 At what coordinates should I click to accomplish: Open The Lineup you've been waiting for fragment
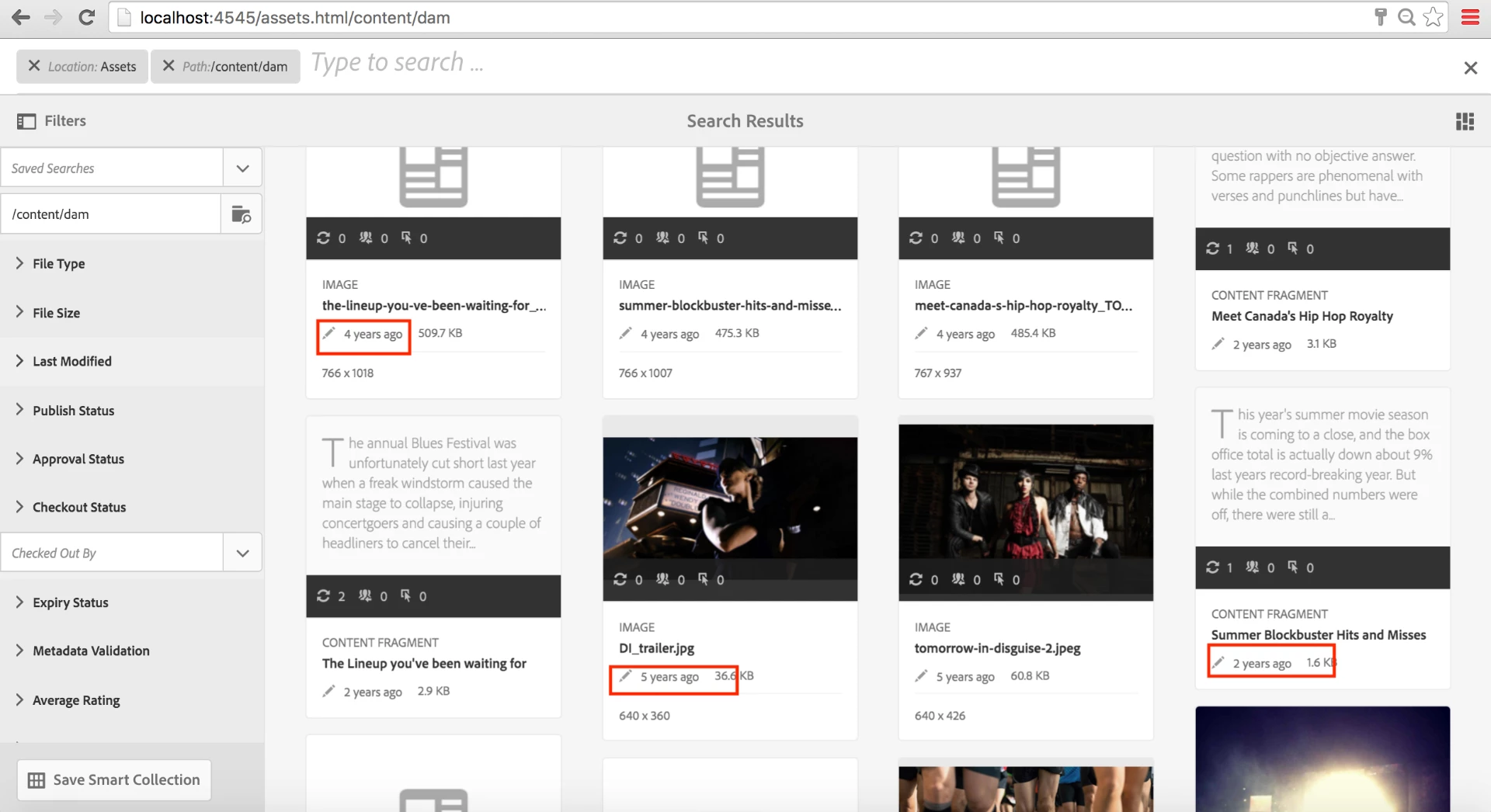coord(424,664)
